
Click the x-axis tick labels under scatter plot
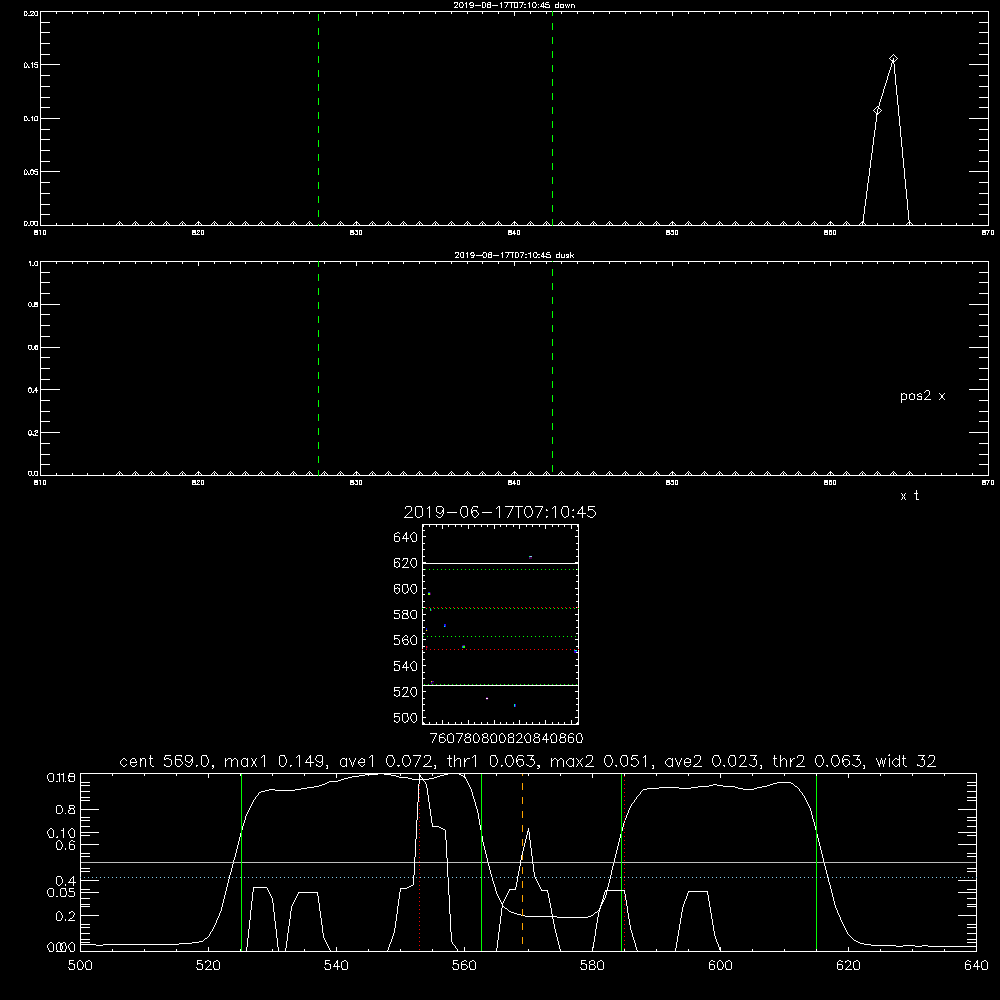coord(506,739)
